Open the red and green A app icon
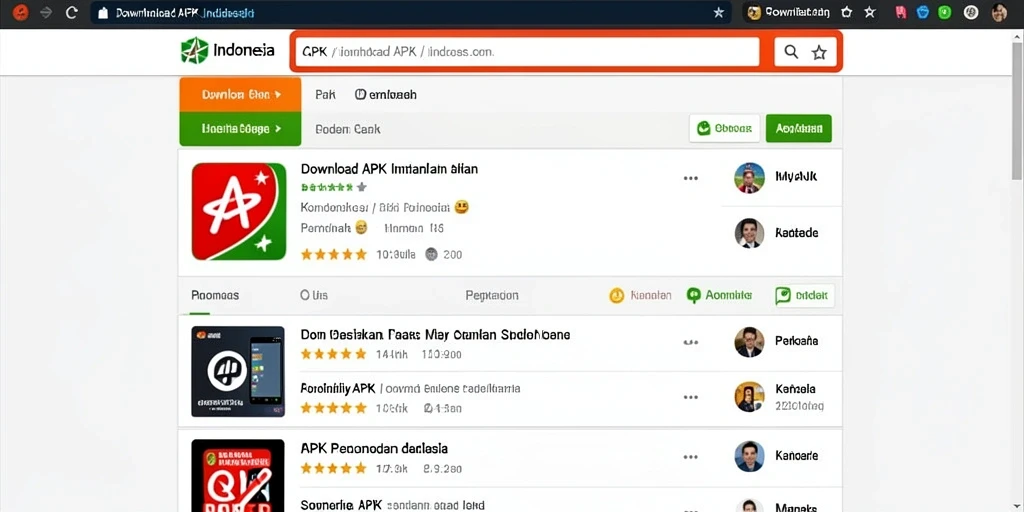This screenshot has width=1024, height=512. [238, 211]
